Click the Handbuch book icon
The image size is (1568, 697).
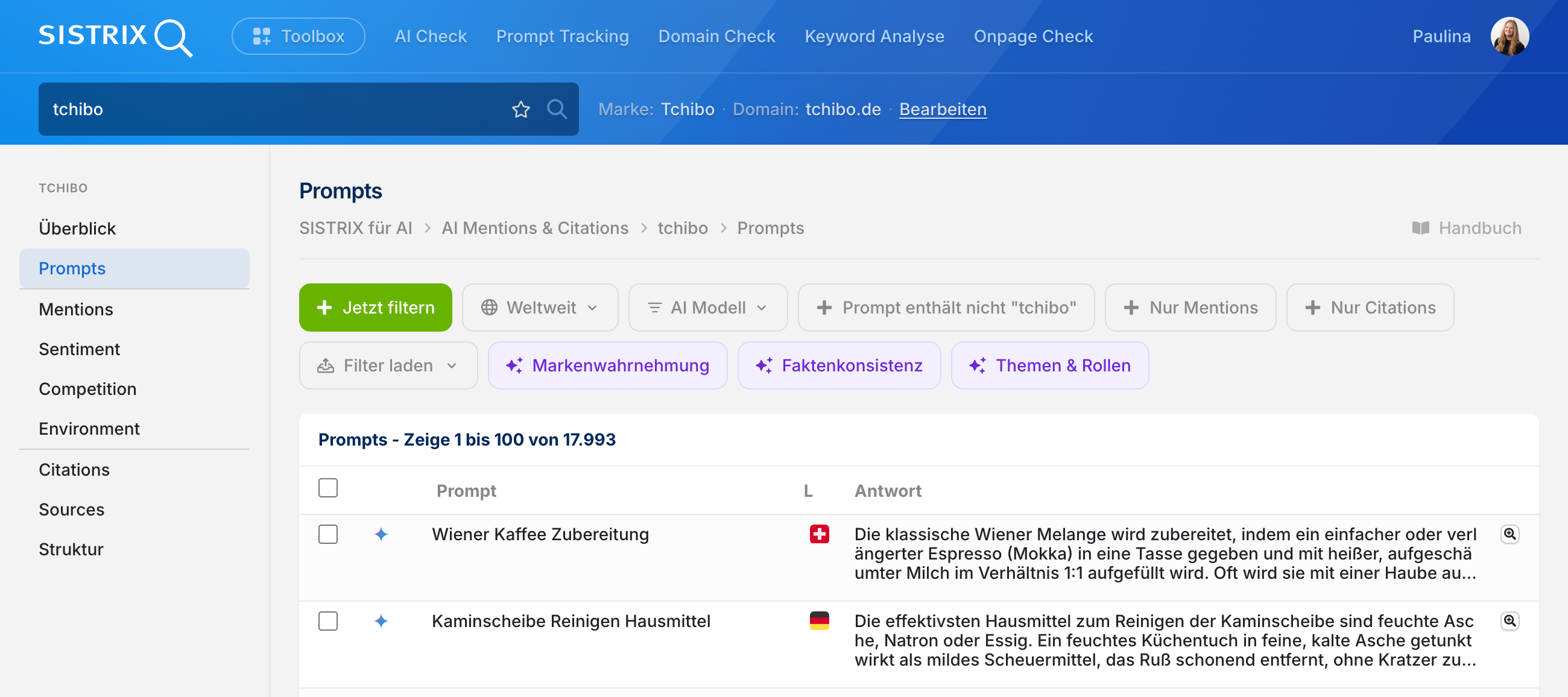pyautogui.click(x=1420, y=229)
